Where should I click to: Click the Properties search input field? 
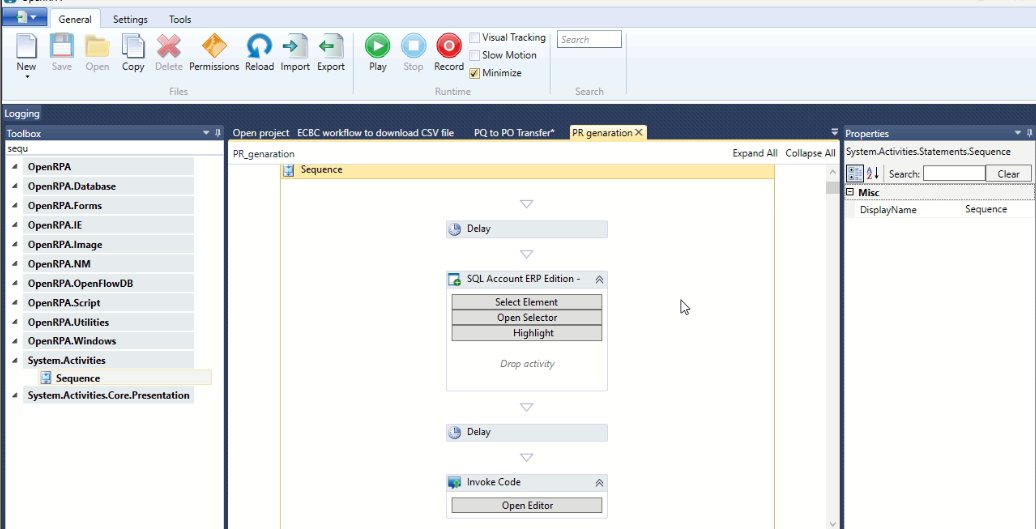[953, 174]
